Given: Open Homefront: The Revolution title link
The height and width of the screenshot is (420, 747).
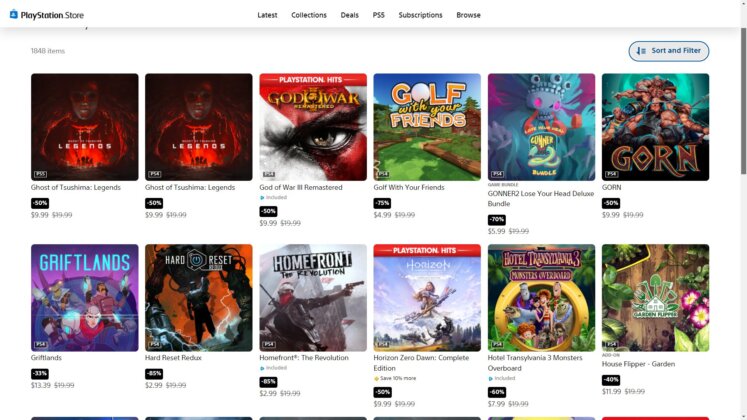Looking at the screenshot, I should pyautogui.click(x=304, y=358).
